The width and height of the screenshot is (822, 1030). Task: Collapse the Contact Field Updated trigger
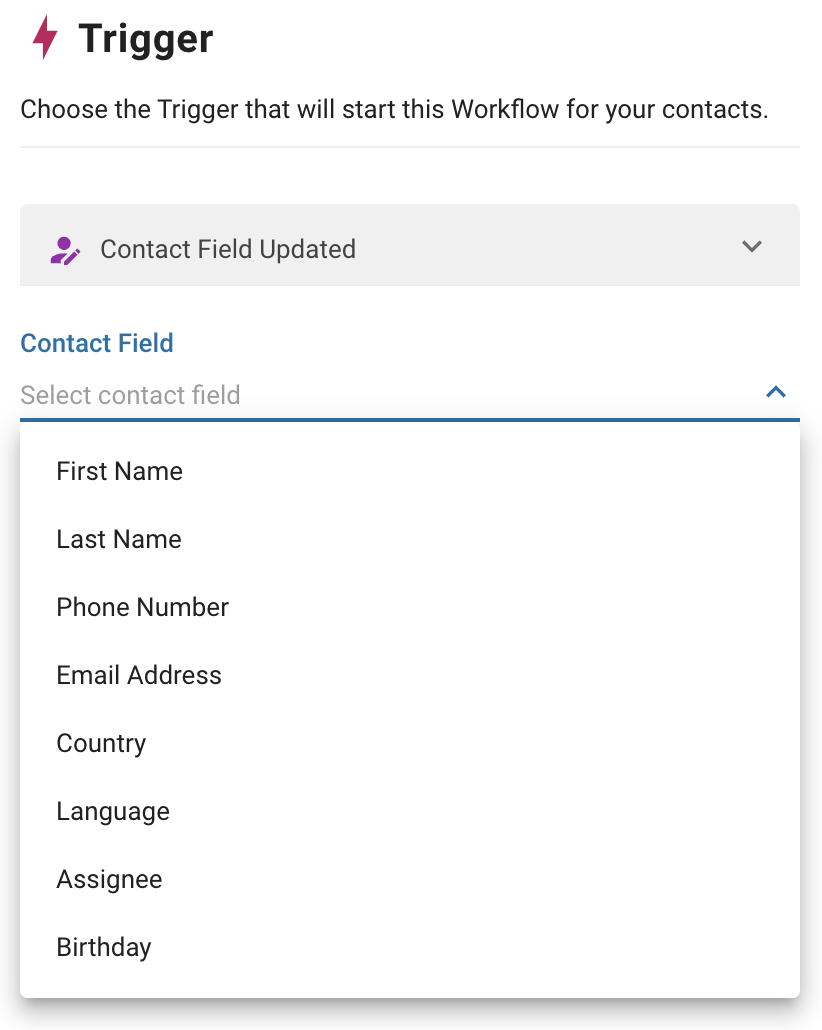[753, 246]
